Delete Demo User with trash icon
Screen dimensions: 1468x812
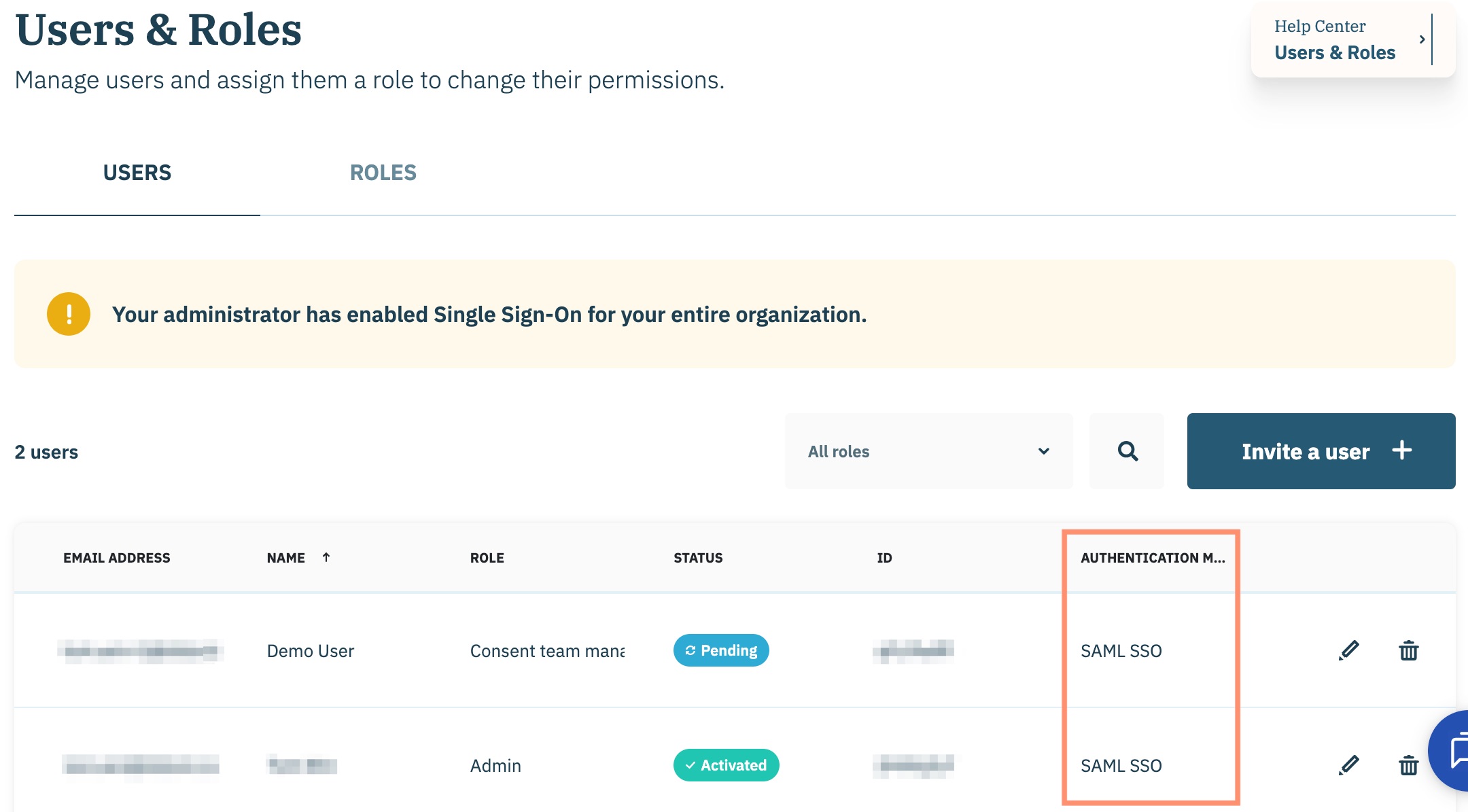[x=1408, y=650]
